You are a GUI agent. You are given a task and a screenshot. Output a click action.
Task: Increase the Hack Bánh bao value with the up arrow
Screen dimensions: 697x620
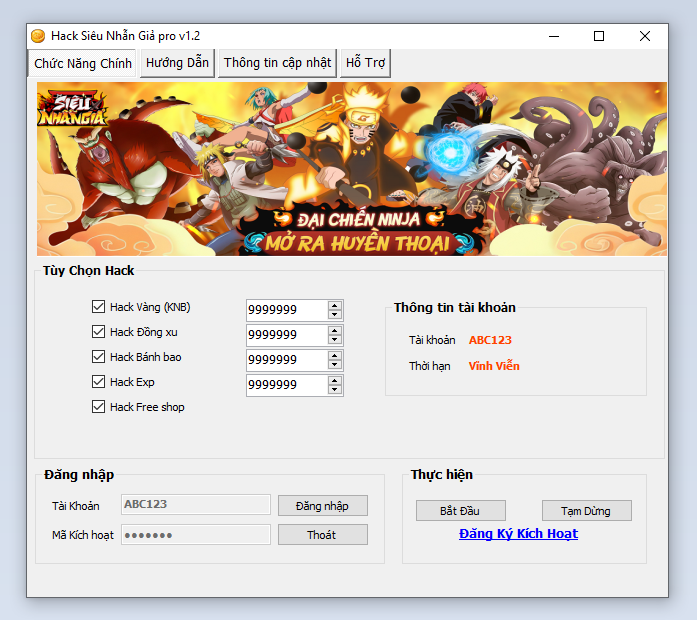(x=335, y=355)
